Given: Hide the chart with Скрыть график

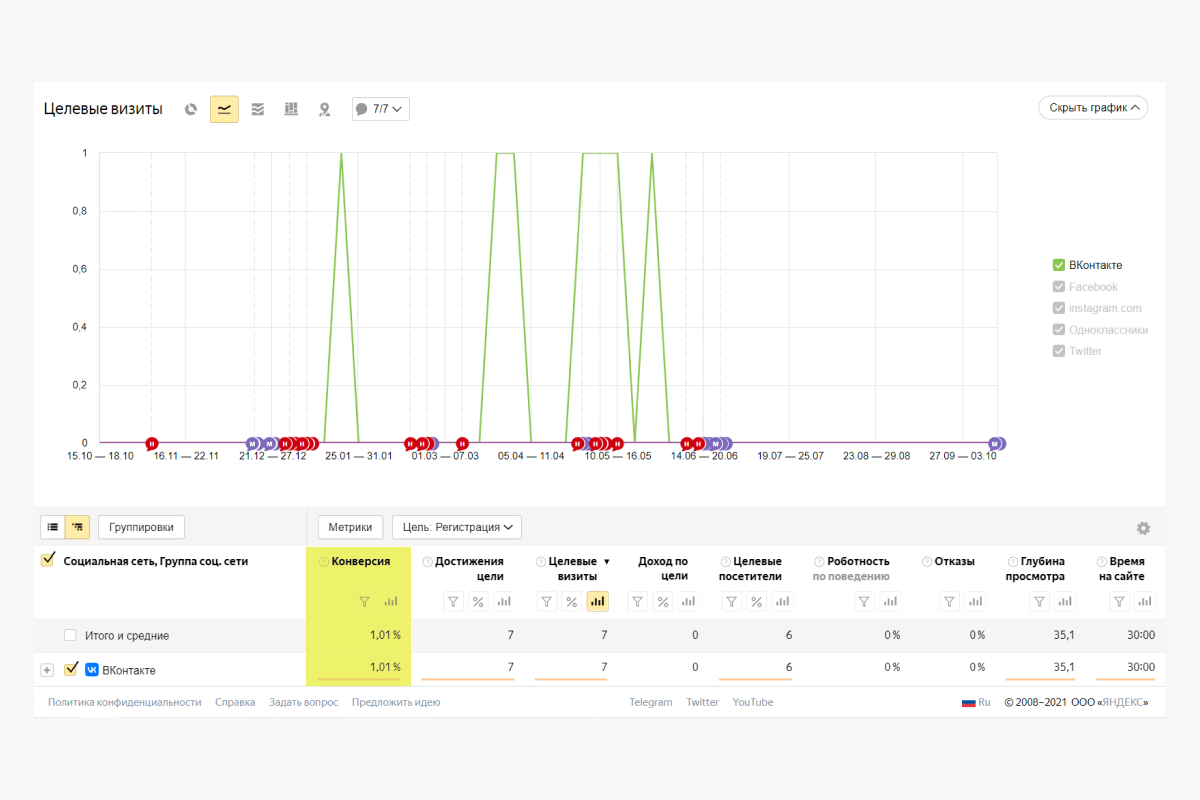Looking at the screenshot, I should pyautogui.click(x=1093, y=108).
